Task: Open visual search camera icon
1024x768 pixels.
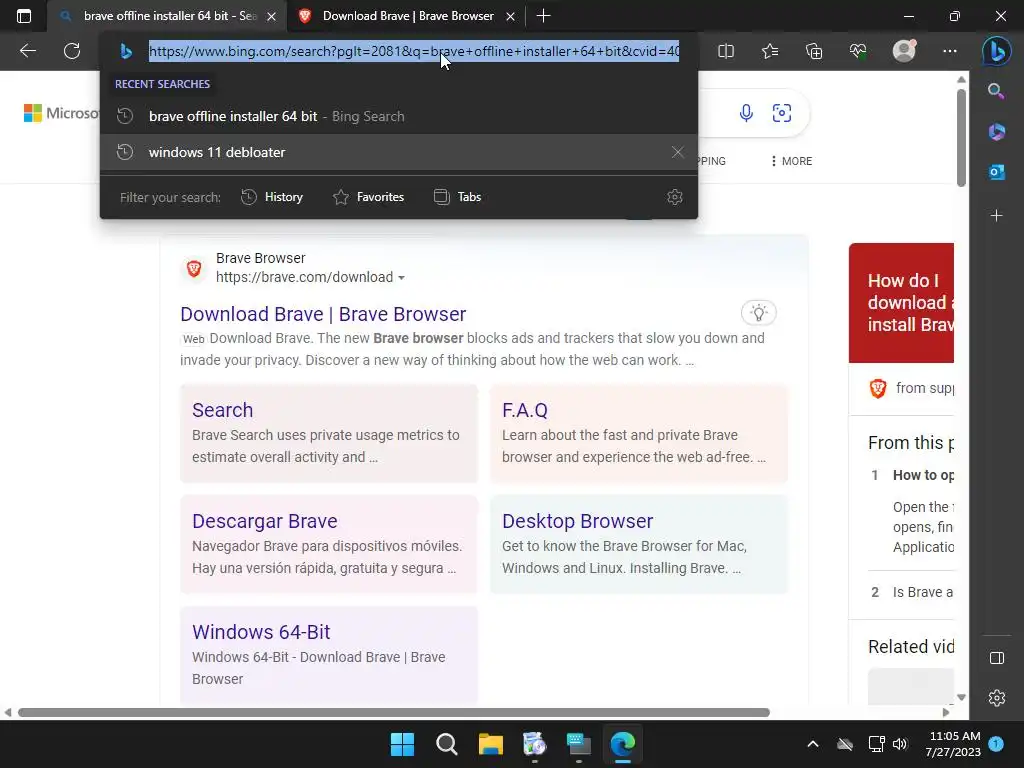Action: tap(782, 113)
